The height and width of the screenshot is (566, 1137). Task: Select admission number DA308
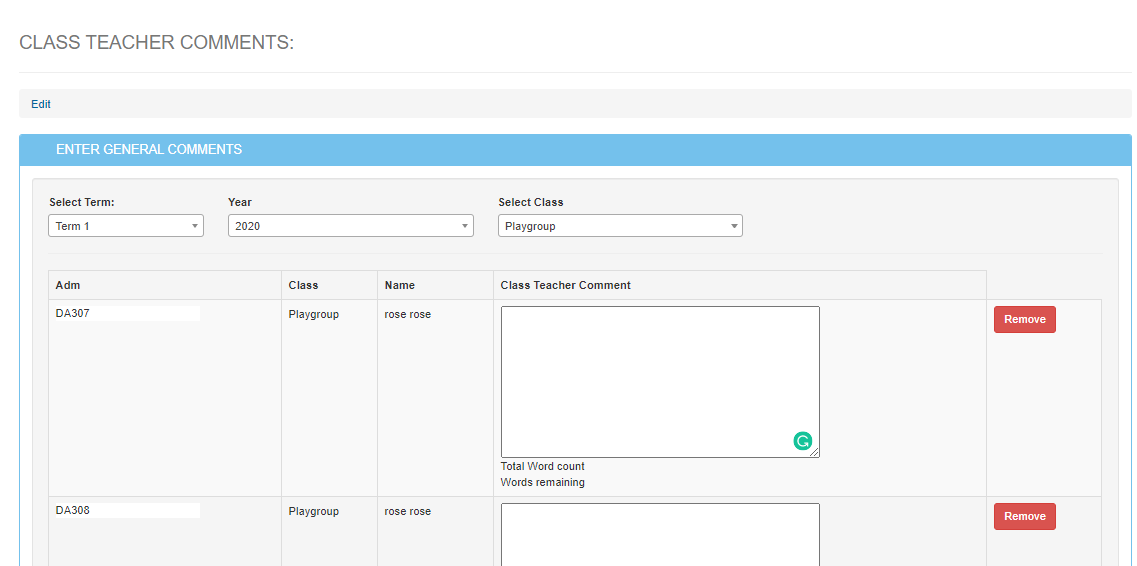tap(73, 511)
